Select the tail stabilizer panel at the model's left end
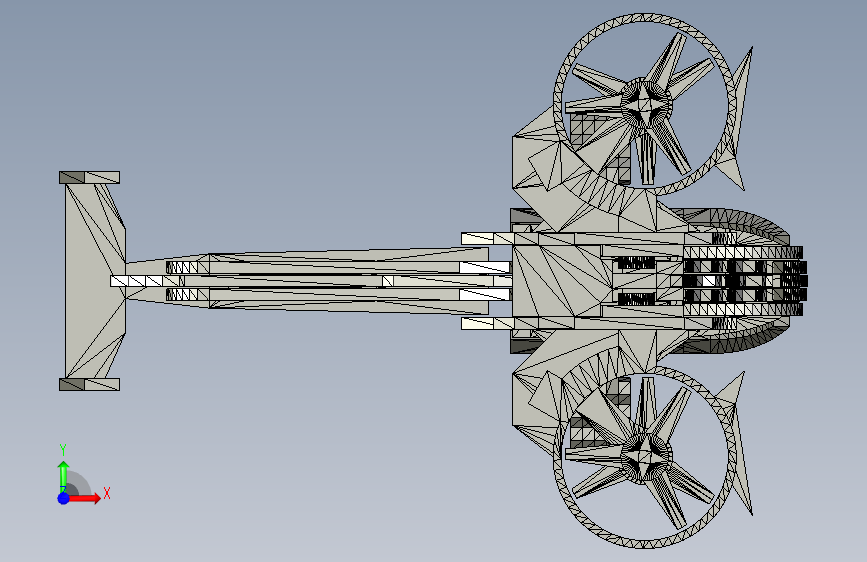The width and height of the screenshot is (867, 562). pyautogui.click(x=95, y=281)
